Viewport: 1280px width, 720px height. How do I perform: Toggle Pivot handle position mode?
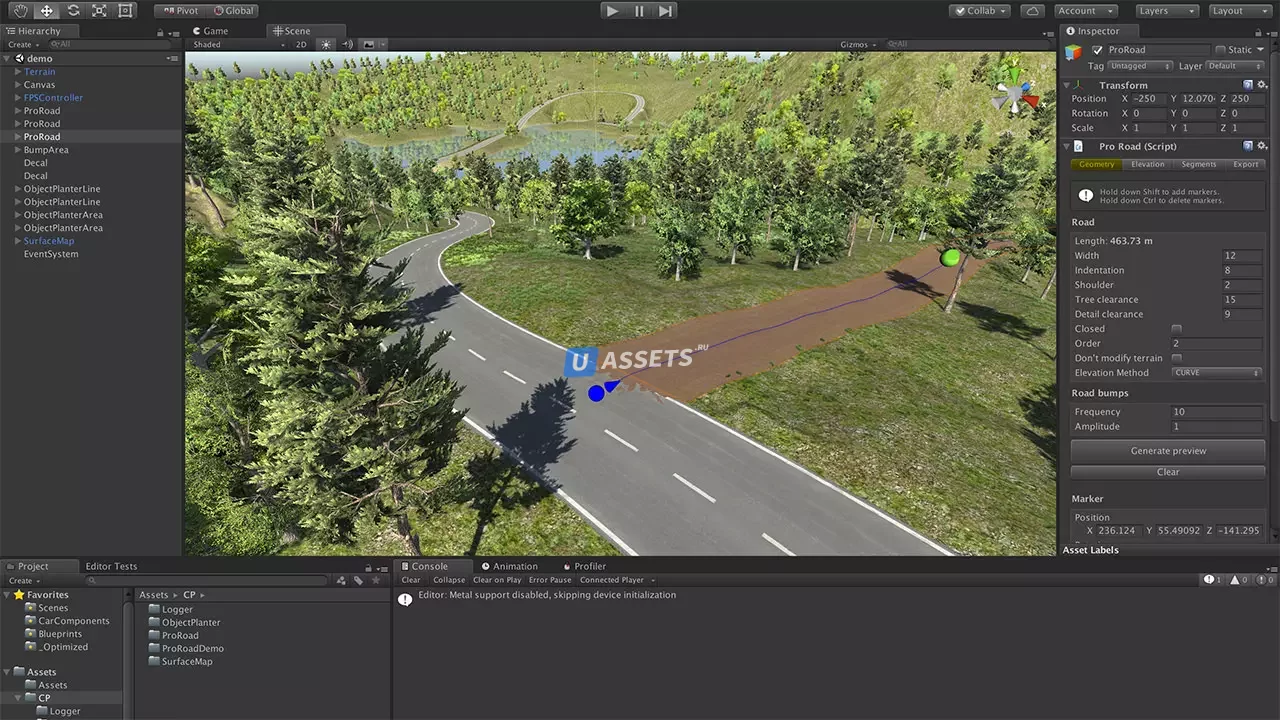[180, 11]
